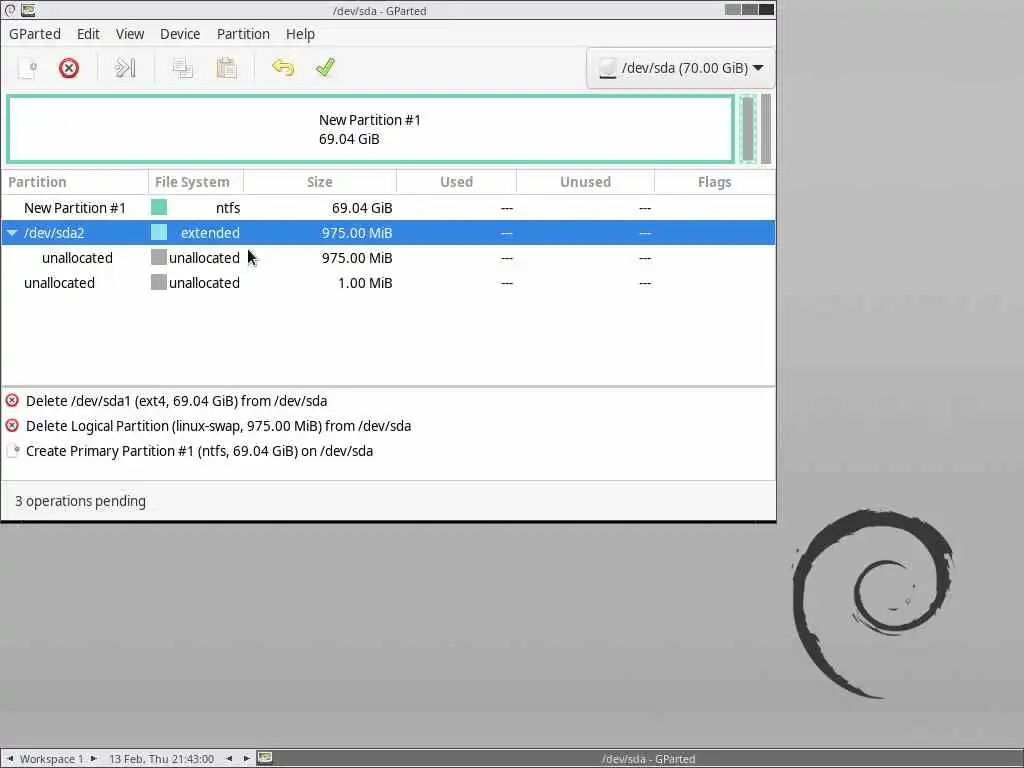Click the Partition column header

point(74,182)
